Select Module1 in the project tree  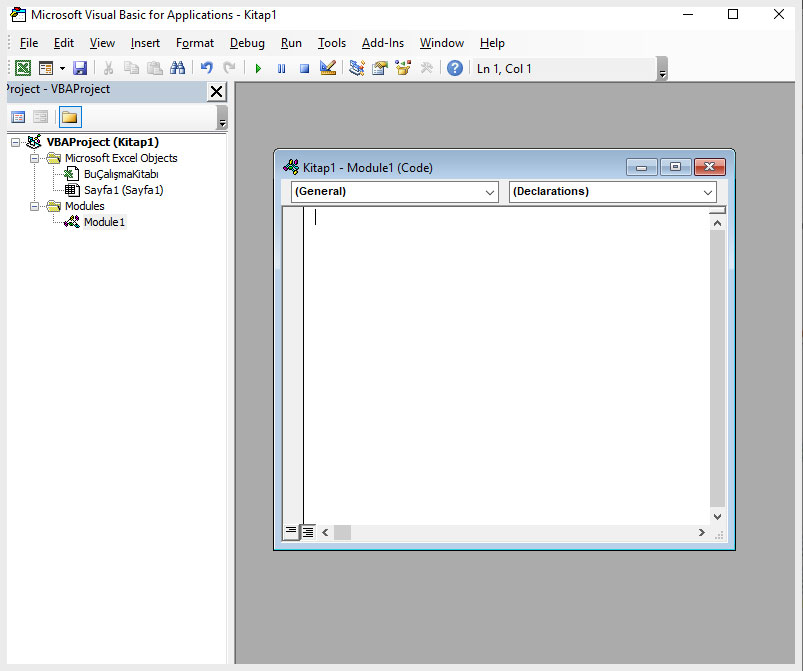tap(104, 222)
